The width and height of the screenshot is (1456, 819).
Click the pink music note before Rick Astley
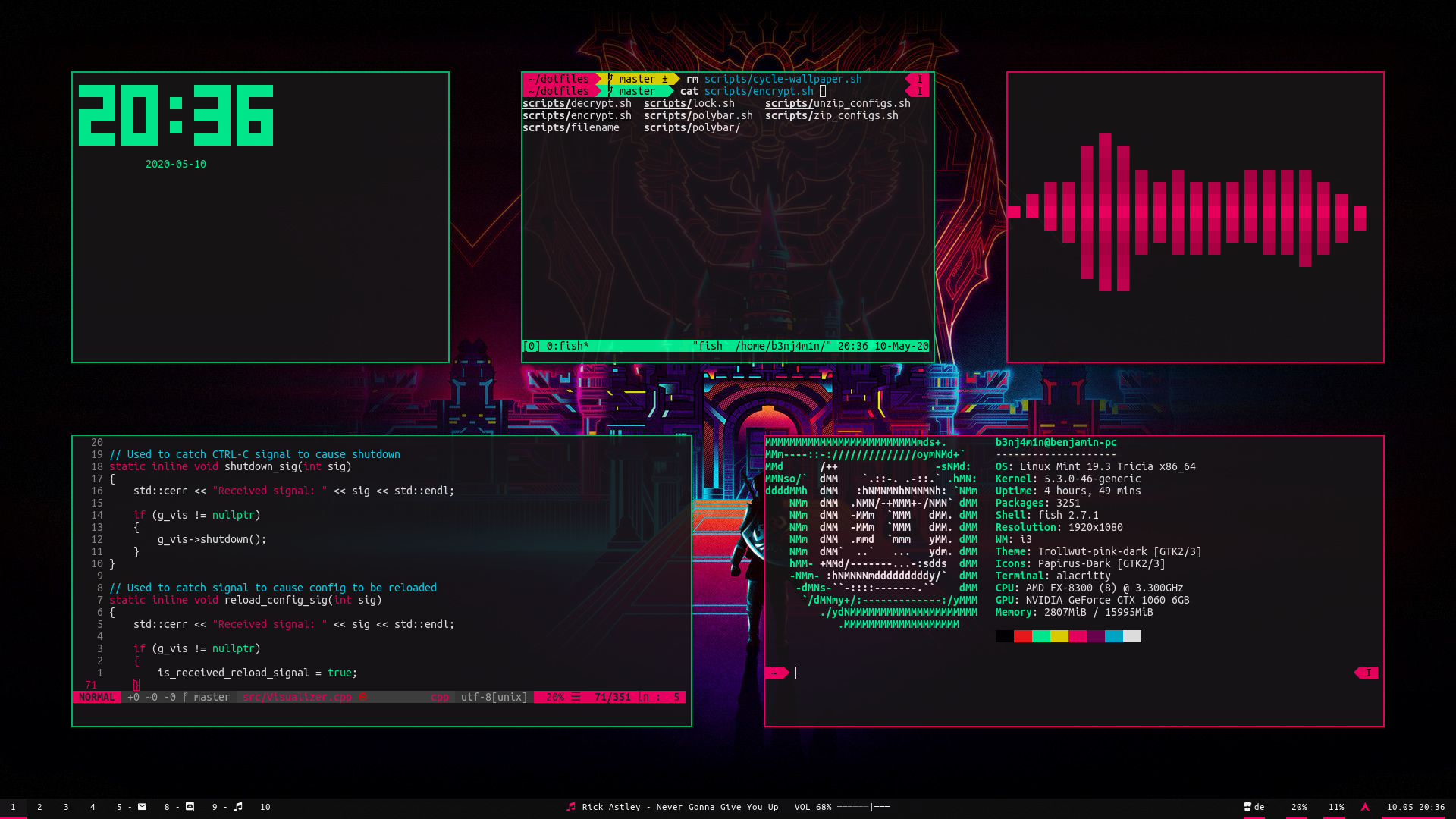coord(571,807)
